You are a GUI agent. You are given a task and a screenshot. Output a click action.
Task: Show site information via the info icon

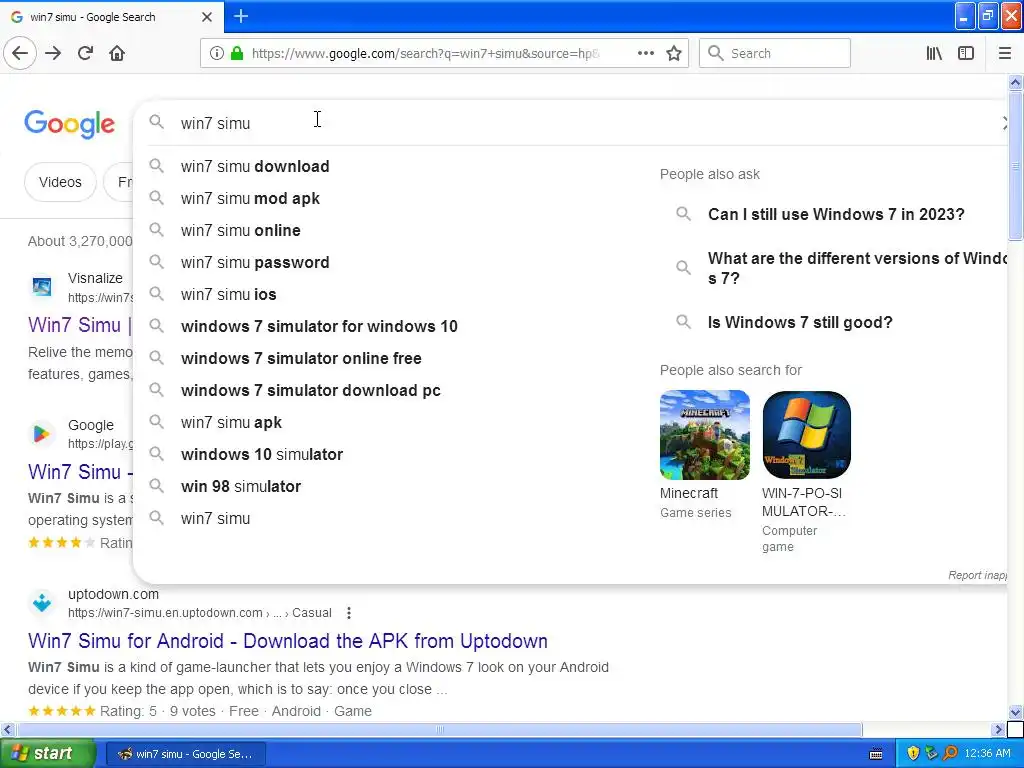(217, 53)
